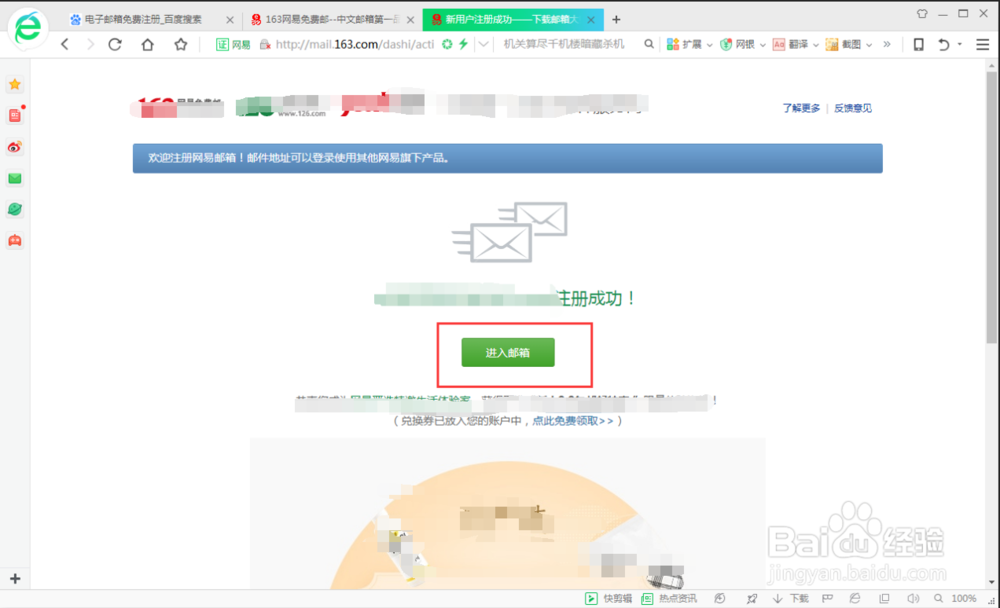Open the green mail icon in sidebar
Image resolution: width=1000 pixels, height=608 pixels.
click(x=15, y=179)
